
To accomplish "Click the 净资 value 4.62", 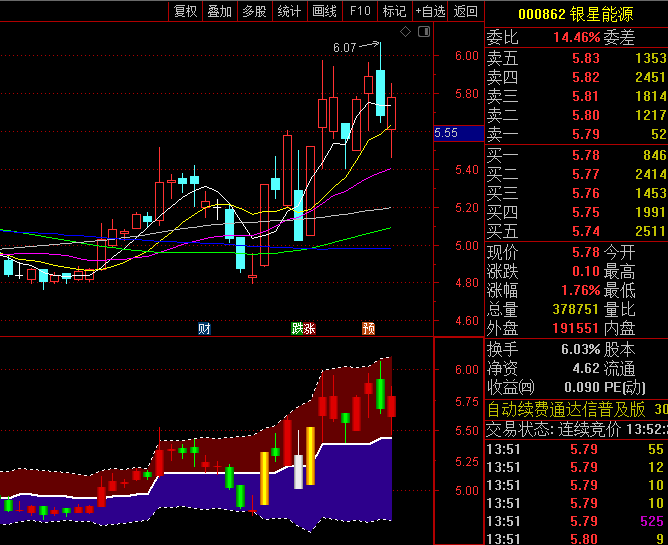I will pos(586,368).
